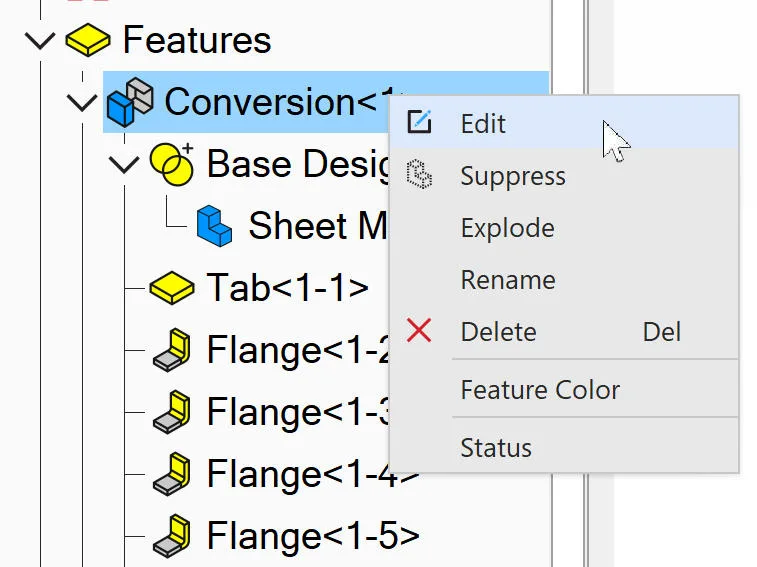Select the Flange<1-4> tree item
Screen dimensions: 757x567
pyautogui.click(x=287, y=474)
